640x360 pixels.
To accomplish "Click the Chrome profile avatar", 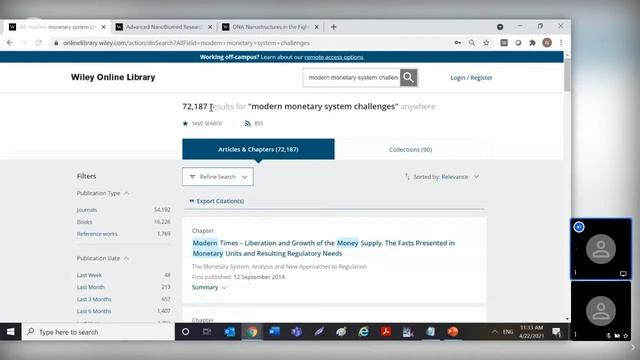I will click(x=547, y=42).
